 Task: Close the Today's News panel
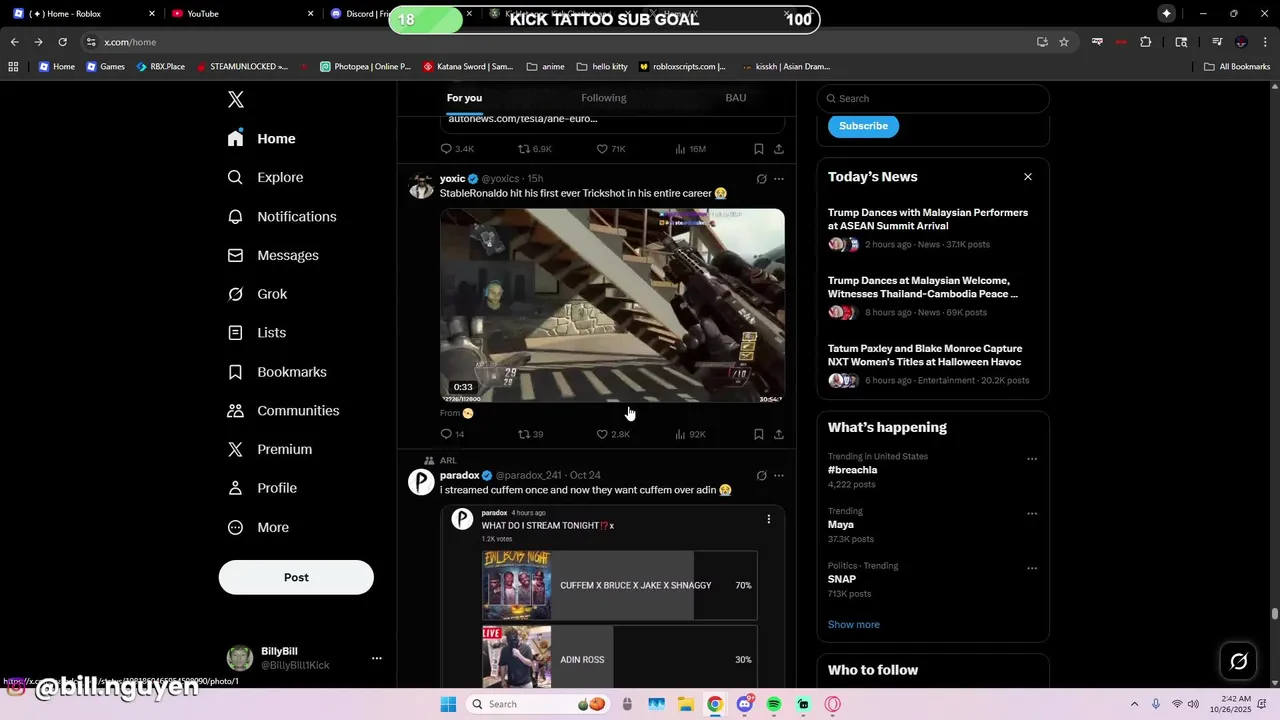[x=1027, y=177]
